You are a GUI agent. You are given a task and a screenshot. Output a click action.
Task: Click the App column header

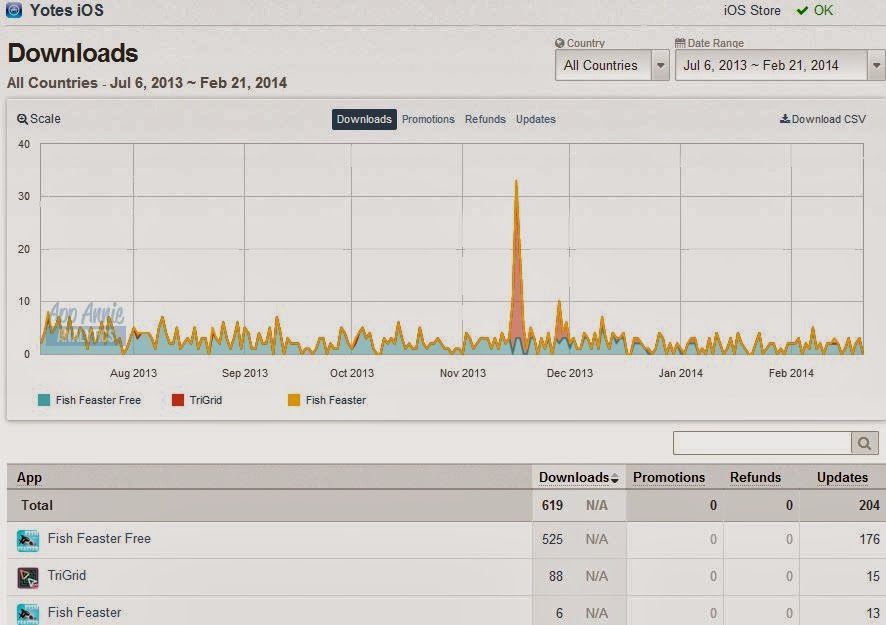click(29, 478)
